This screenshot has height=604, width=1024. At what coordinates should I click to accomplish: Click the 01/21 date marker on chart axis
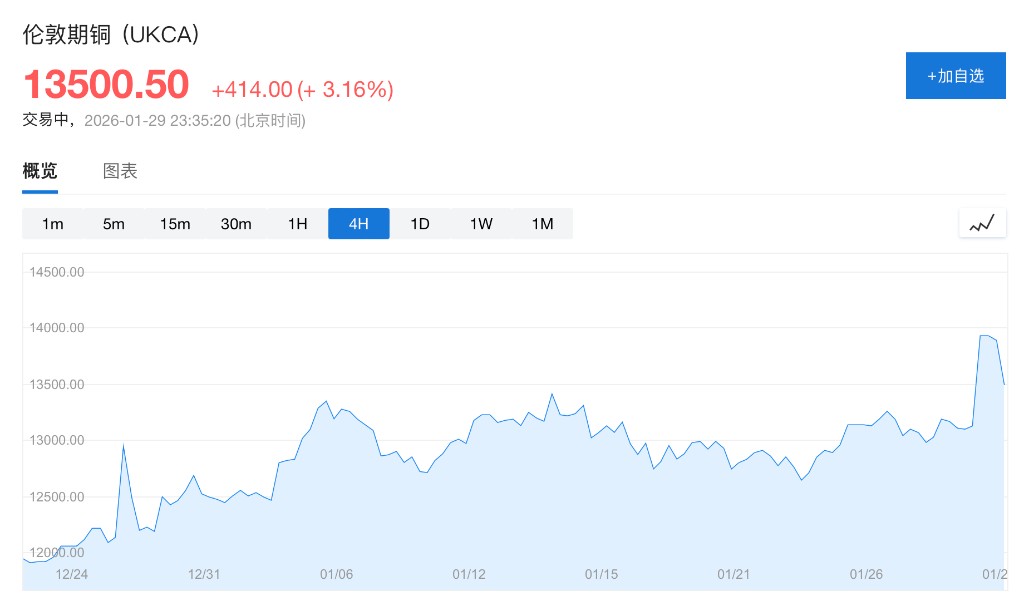coord(734,575)
